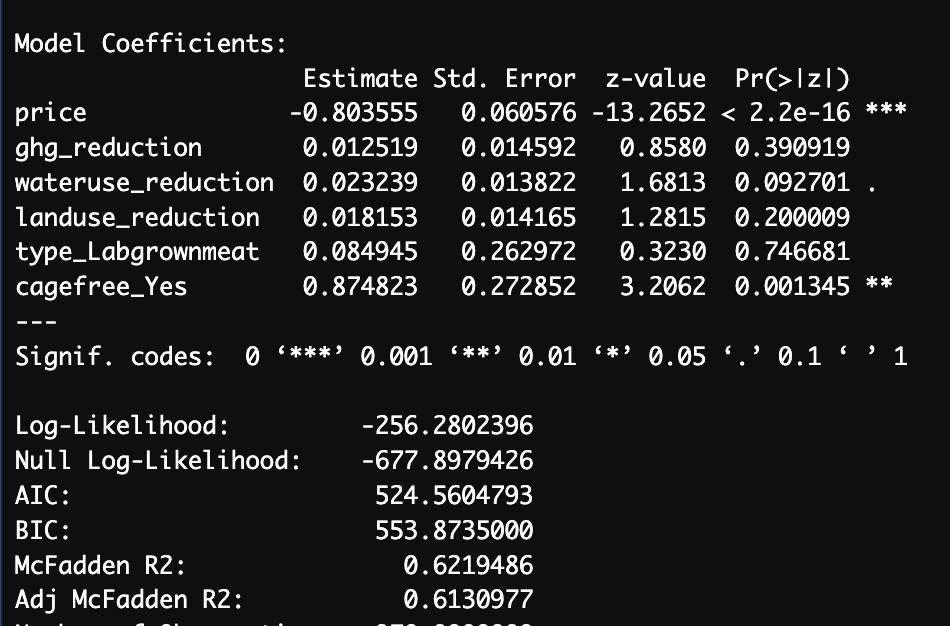Click the McFadden R2 value 0.6219486
Screen dimensions: 950x626
pos(468,565)
